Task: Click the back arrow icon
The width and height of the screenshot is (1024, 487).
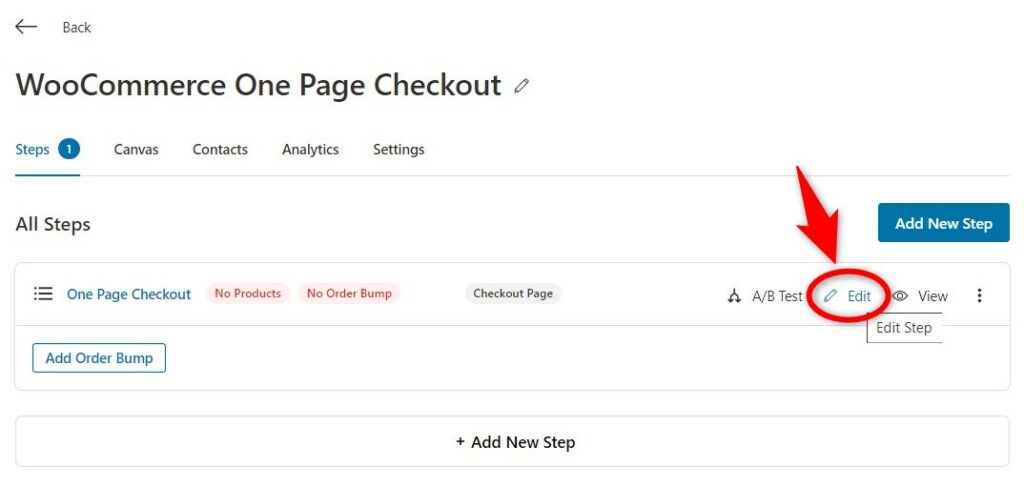Action: tap(26, 27)
